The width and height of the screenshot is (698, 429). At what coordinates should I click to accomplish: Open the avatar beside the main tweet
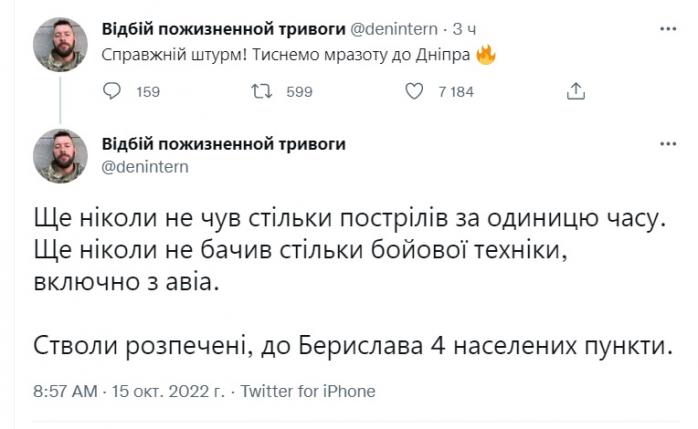click(x=62, y=155)
